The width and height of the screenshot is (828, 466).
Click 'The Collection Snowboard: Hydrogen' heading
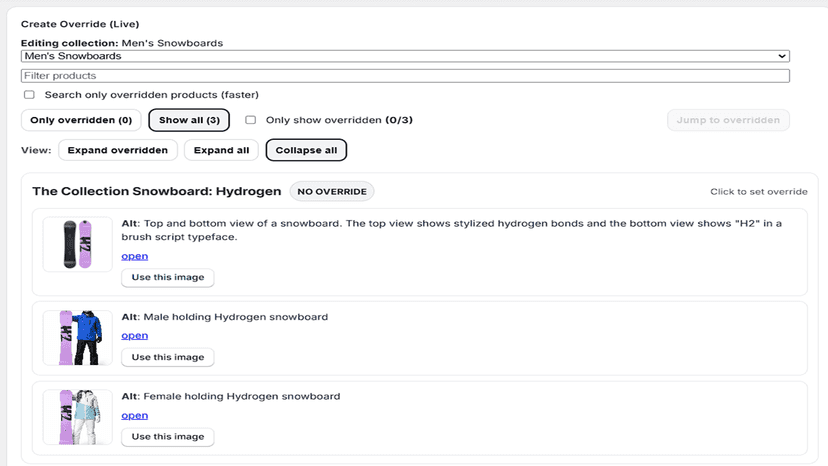pyautogui.click(x=157, y=191)
